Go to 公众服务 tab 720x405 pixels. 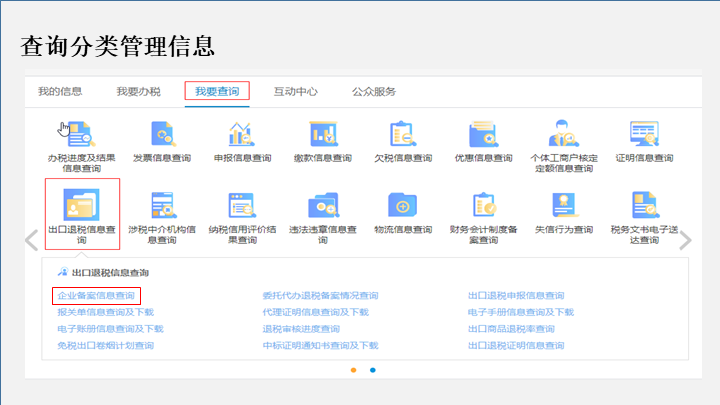(x=374, y=91)
